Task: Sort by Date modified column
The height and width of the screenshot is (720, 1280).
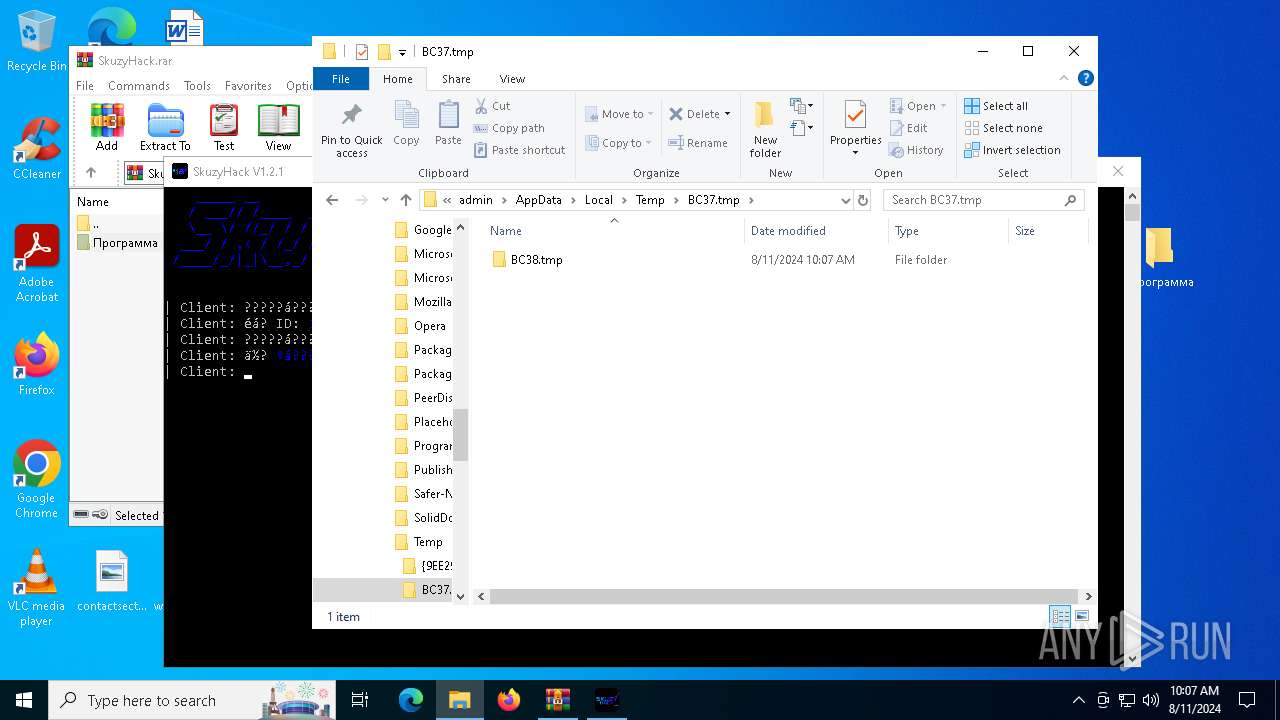Action: click(816, 231)
